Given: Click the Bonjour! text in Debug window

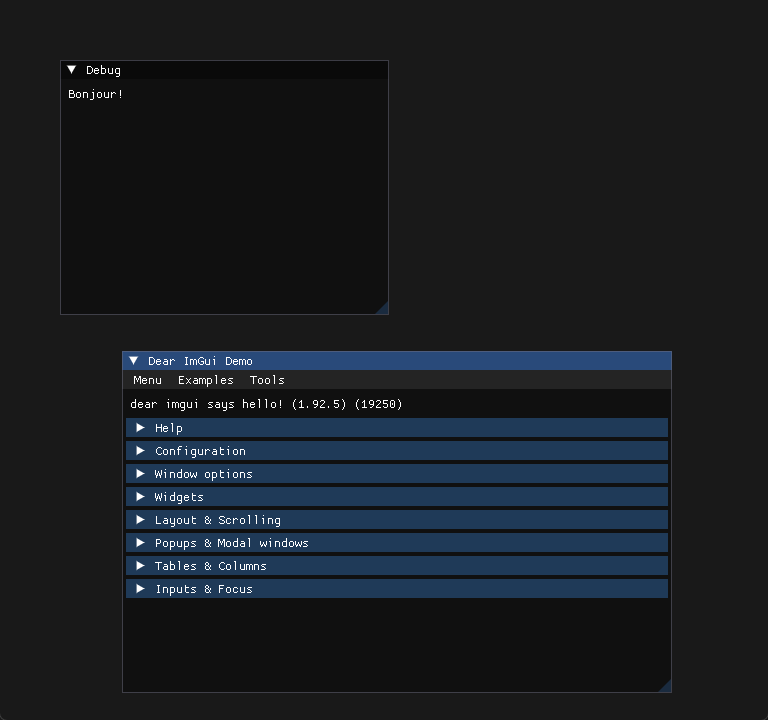Looking at the screenshot, I should point(95,94).
